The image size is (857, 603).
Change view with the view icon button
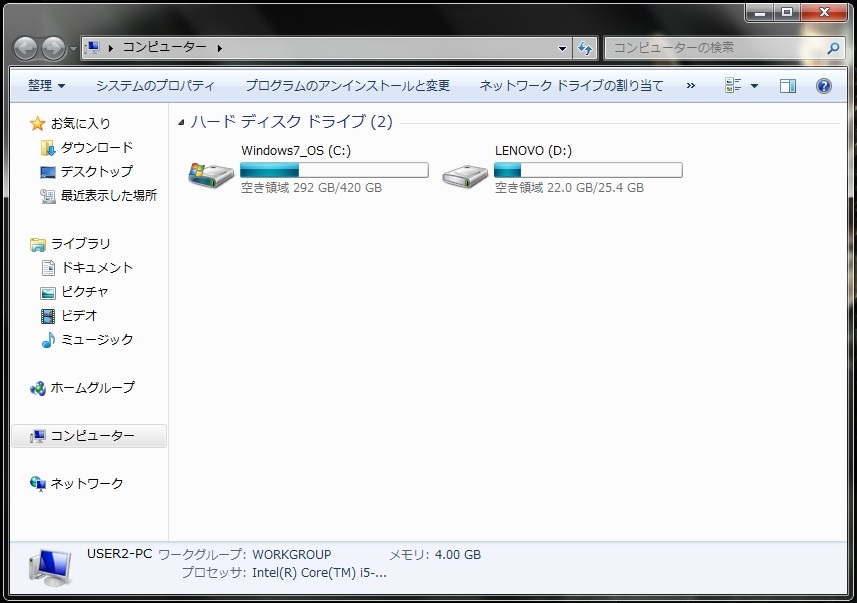(x=733, y=85)
